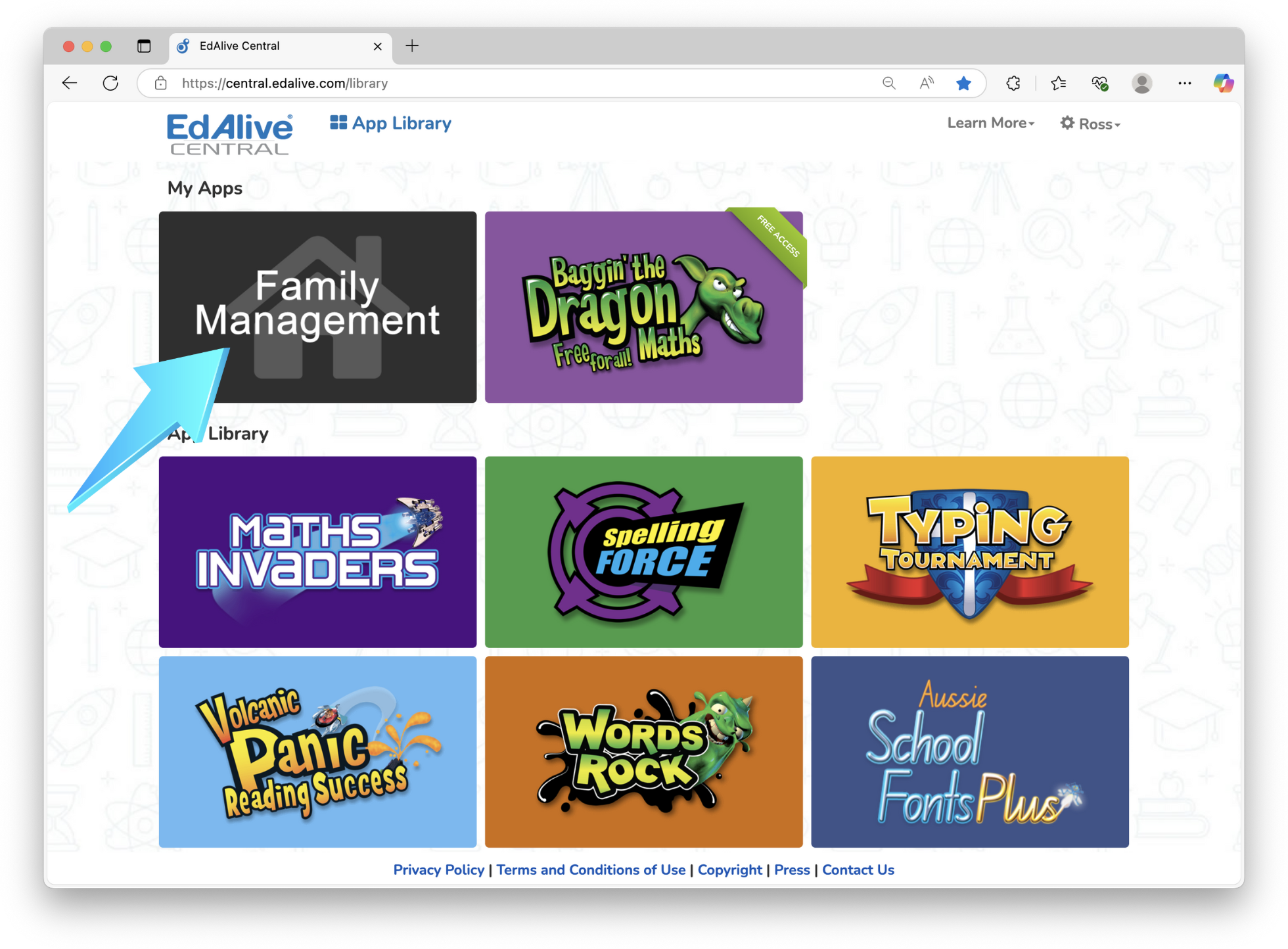Screen dimensions: 1288x949
Task: Open the Favorites list icon
Action: click(1058, 83)
